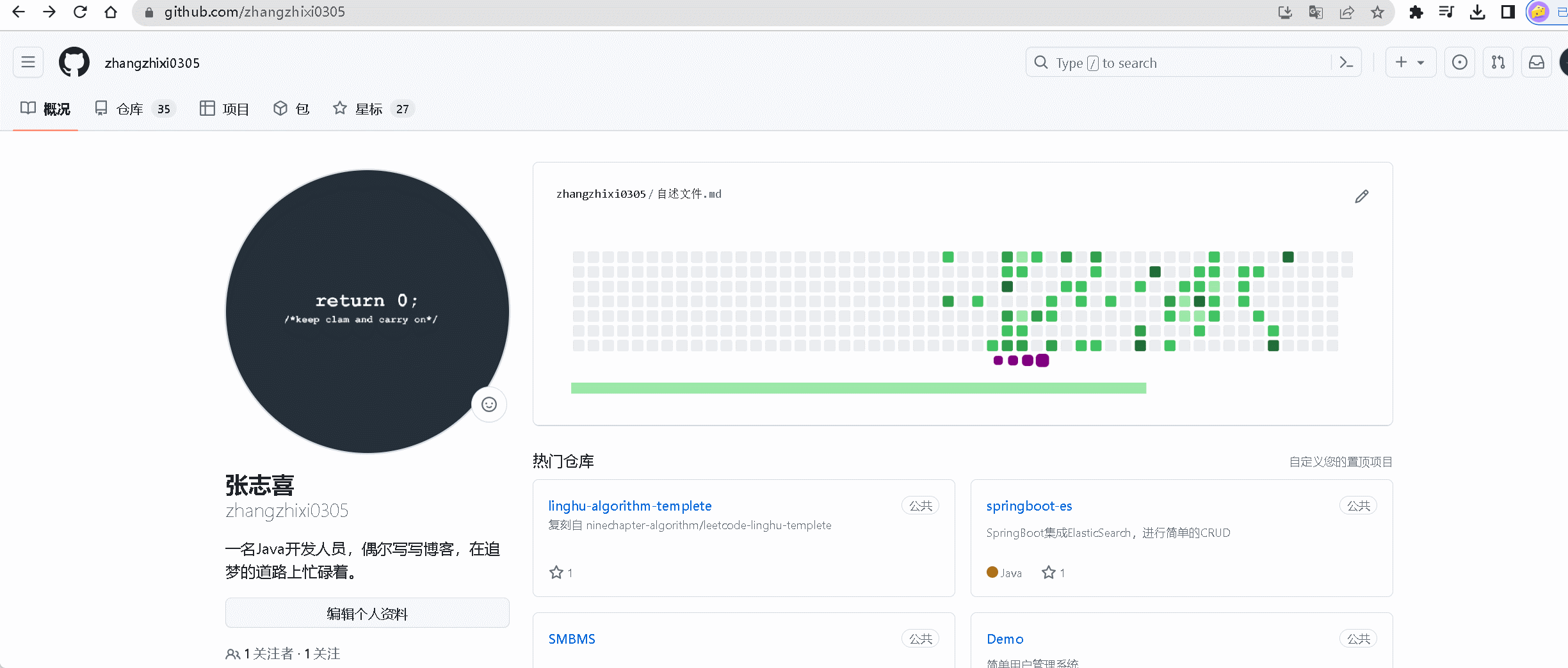Click the 自定义您的置顶项目 link
The height and width of the screenshot is (668, 1568).
(1341, 462)
